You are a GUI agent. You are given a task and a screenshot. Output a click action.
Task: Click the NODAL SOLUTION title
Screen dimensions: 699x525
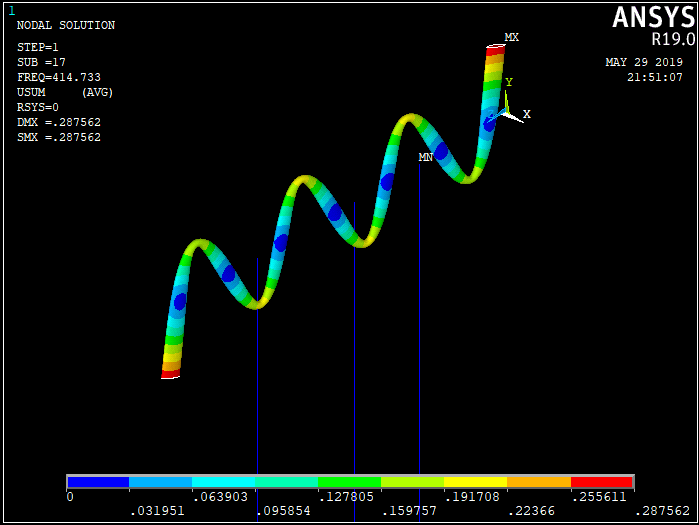(x=66, y=25)
